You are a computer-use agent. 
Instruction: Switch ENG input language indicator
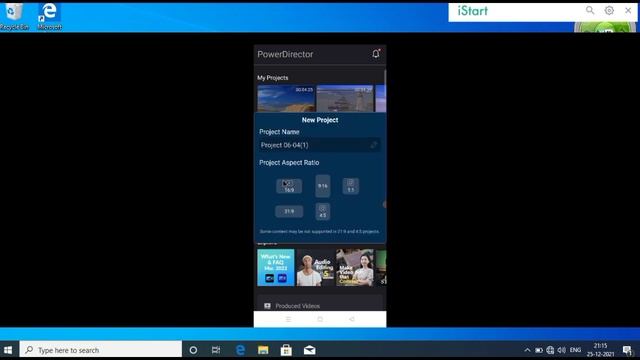[575, 350]
